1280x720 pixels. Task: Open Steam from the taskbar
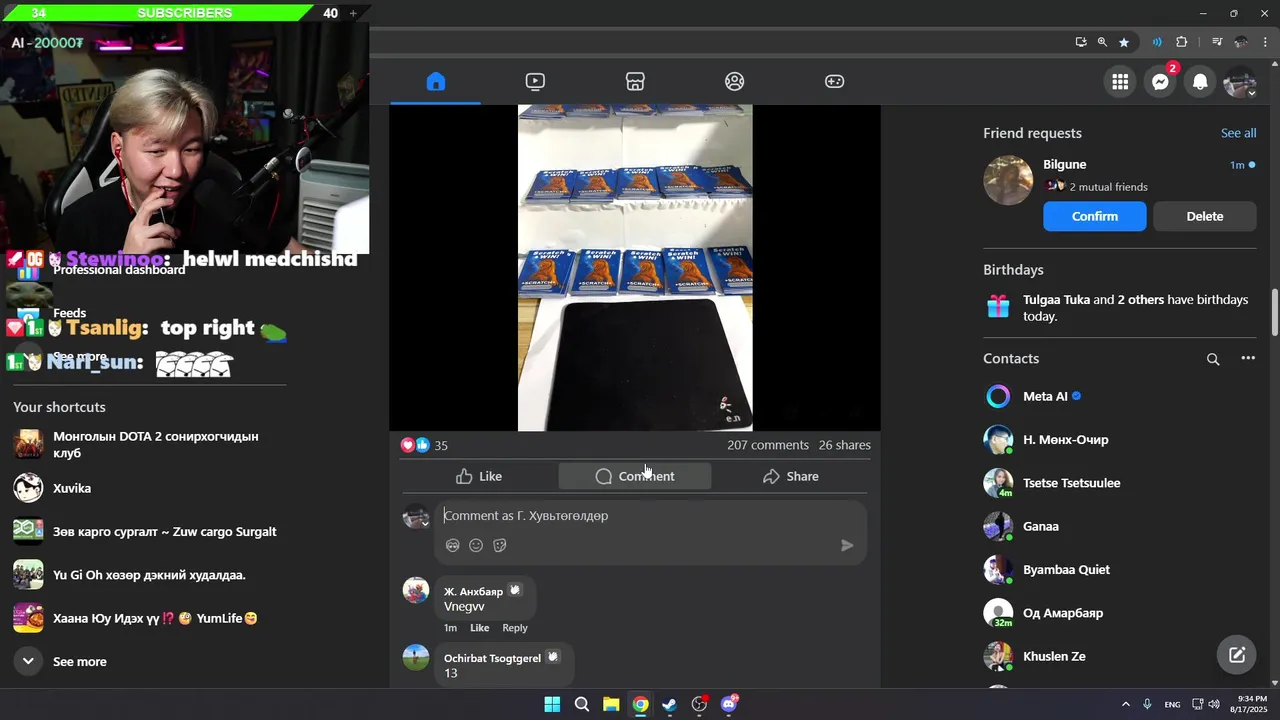tap(669, 705)
